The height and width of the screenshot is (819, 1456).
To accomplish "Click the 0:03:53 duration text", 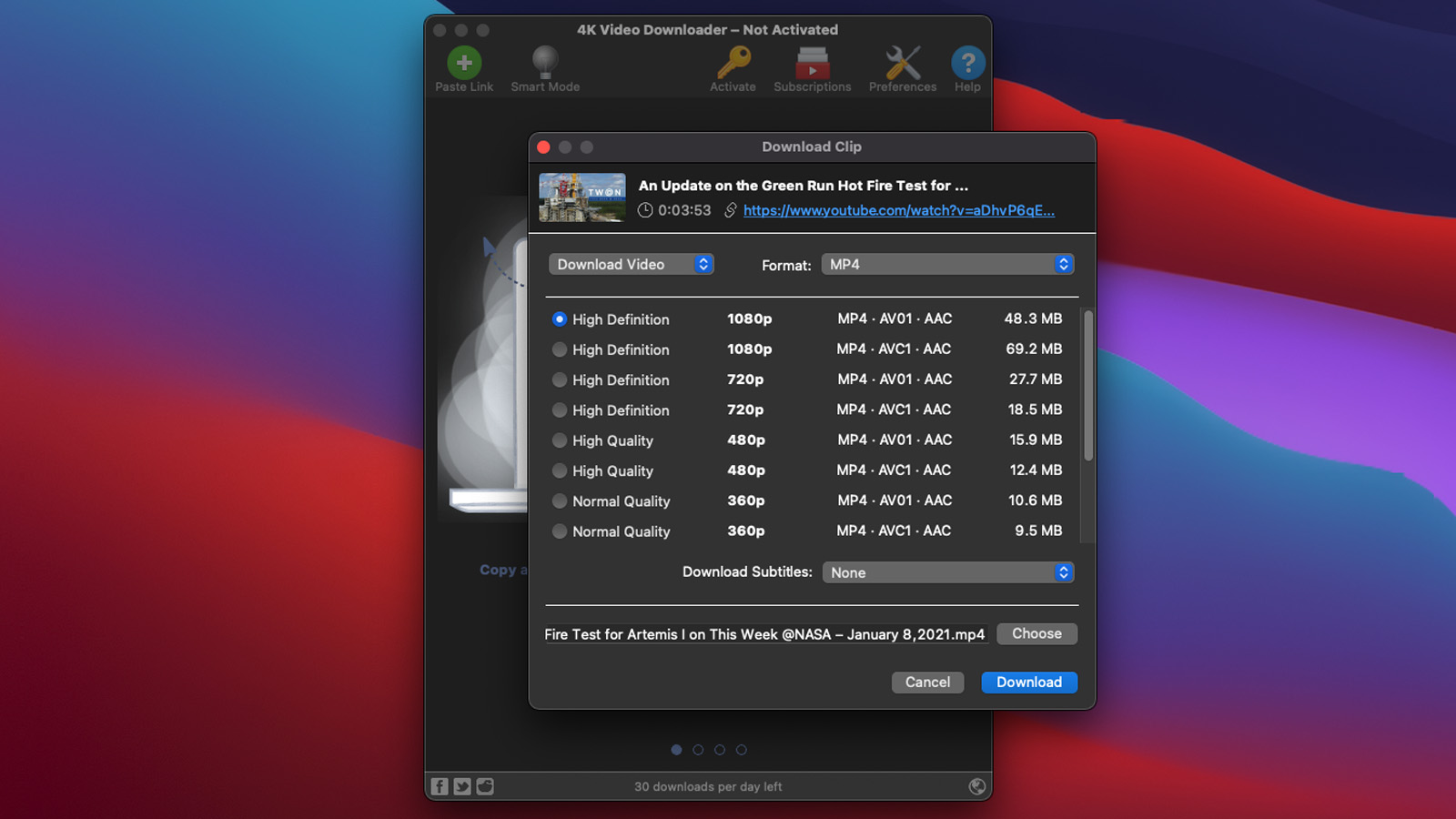I will pos(684,210).
